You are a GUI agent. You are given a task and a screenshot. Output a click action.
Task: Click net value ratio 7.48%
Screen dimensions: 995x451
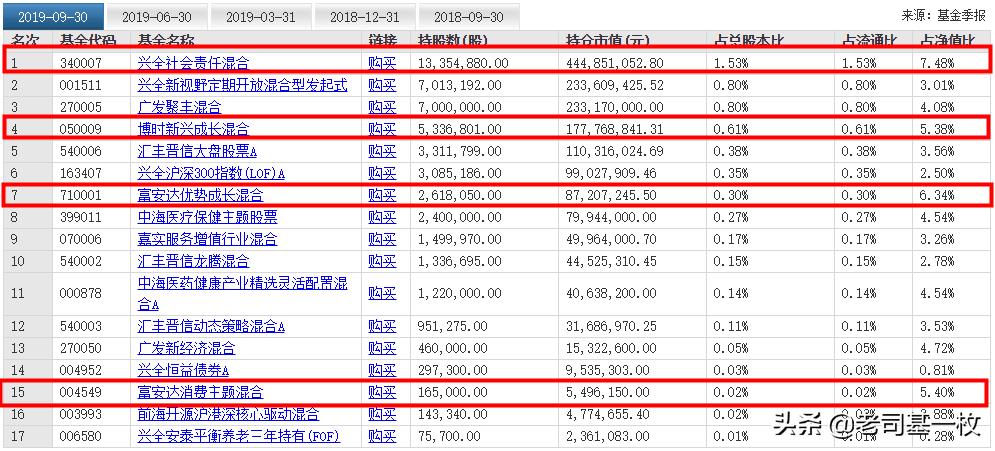click(937, 63)
